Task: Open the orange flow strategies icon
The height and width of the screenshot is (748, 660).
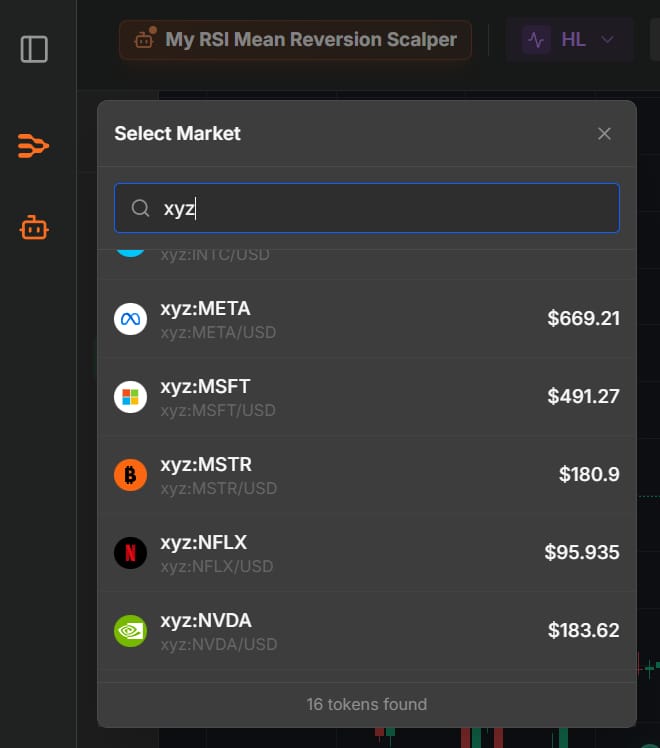Action: click(x=34, y=147)
